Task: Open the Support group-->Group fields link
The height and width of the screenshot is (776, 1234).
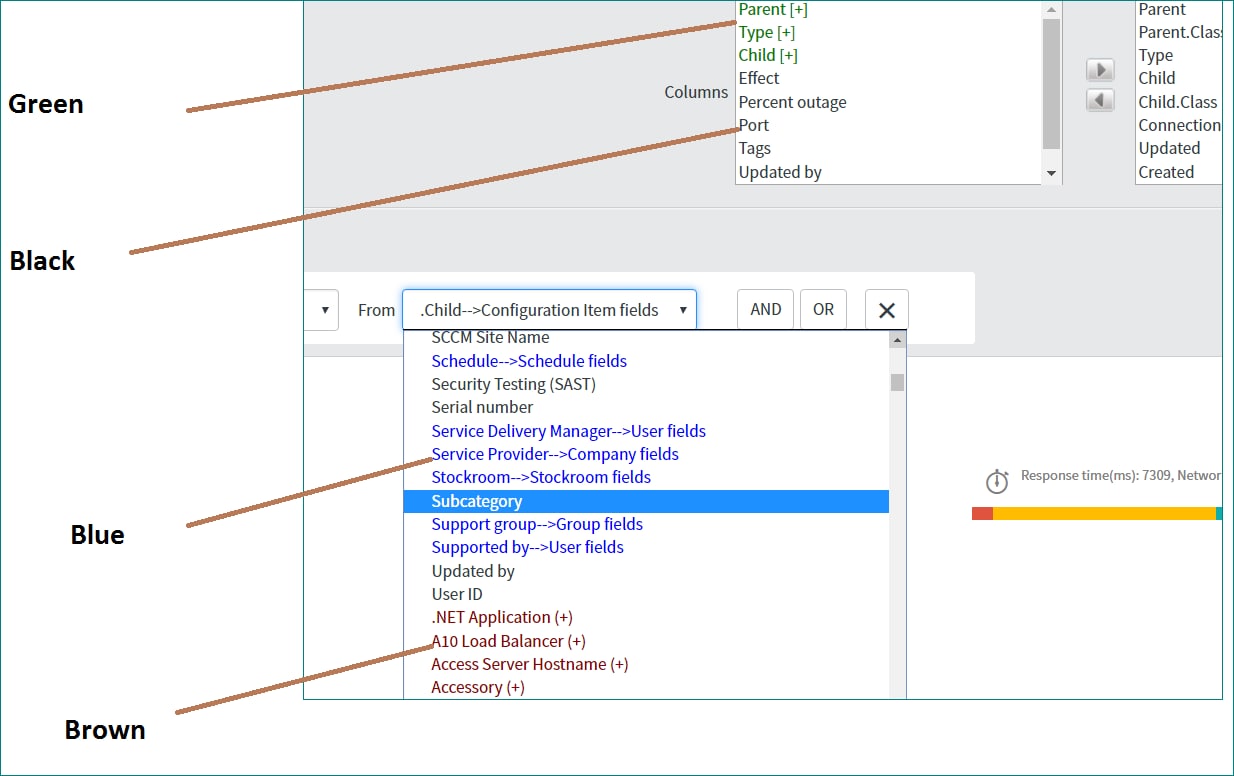Action: (536, 523)
